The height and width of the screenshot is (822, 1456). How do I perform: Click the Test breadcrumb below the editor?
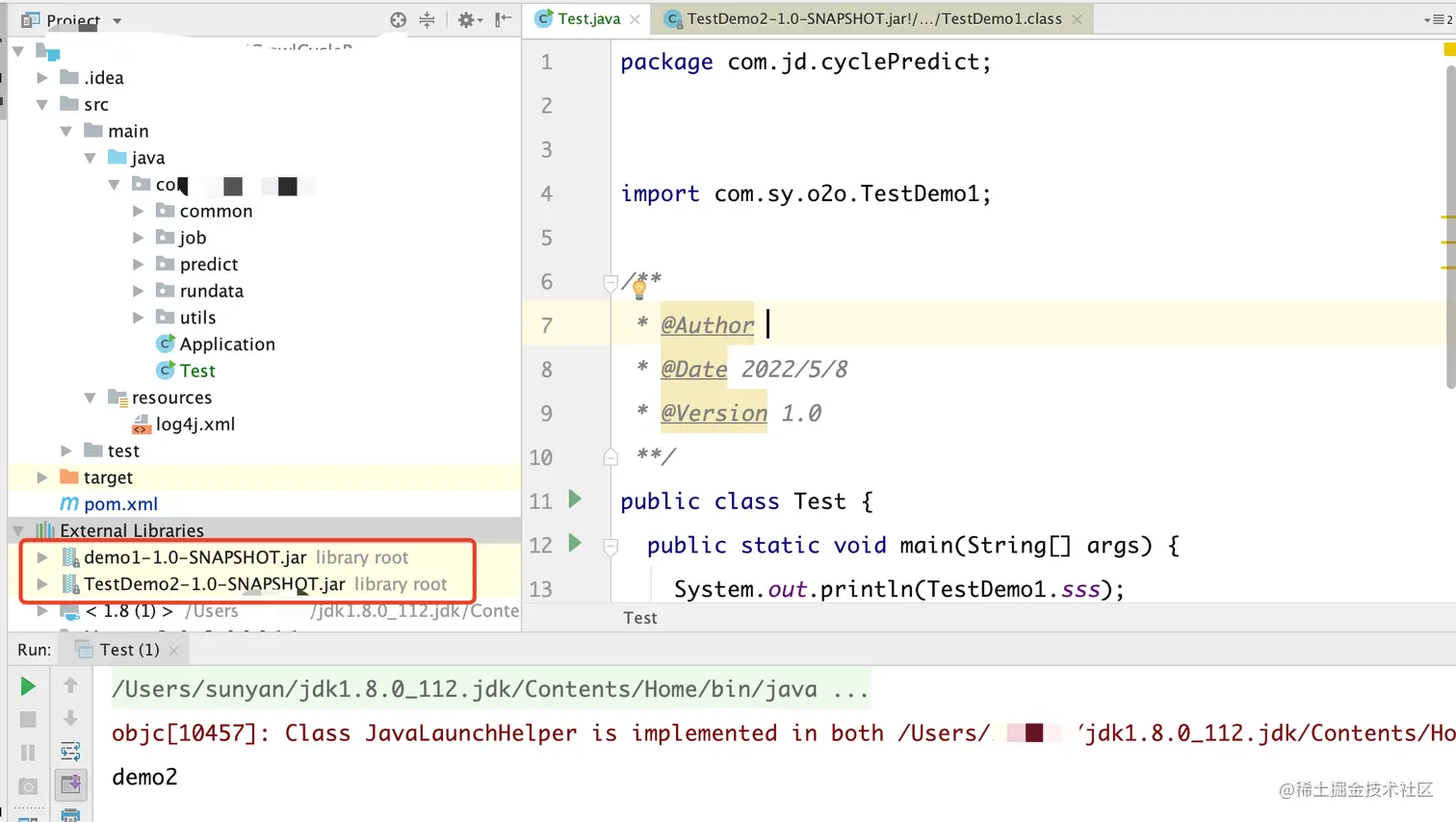tap(640, 618)
